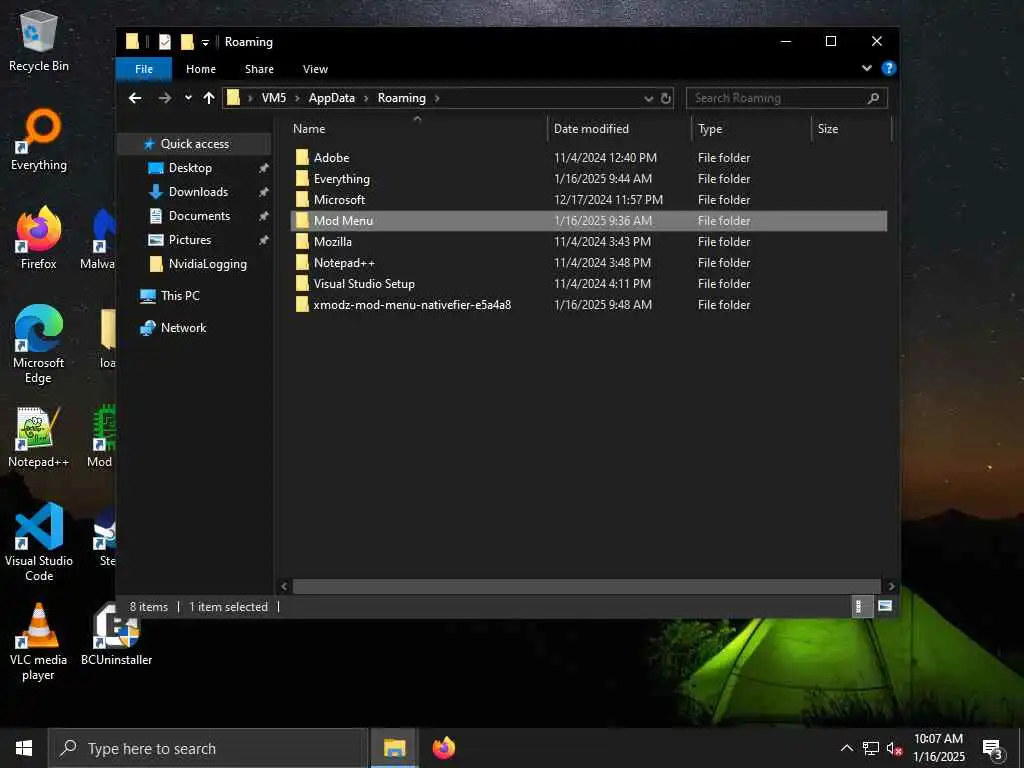Select Quick access in navigation pane
The image size is (1024, 768).
[195, 144]
